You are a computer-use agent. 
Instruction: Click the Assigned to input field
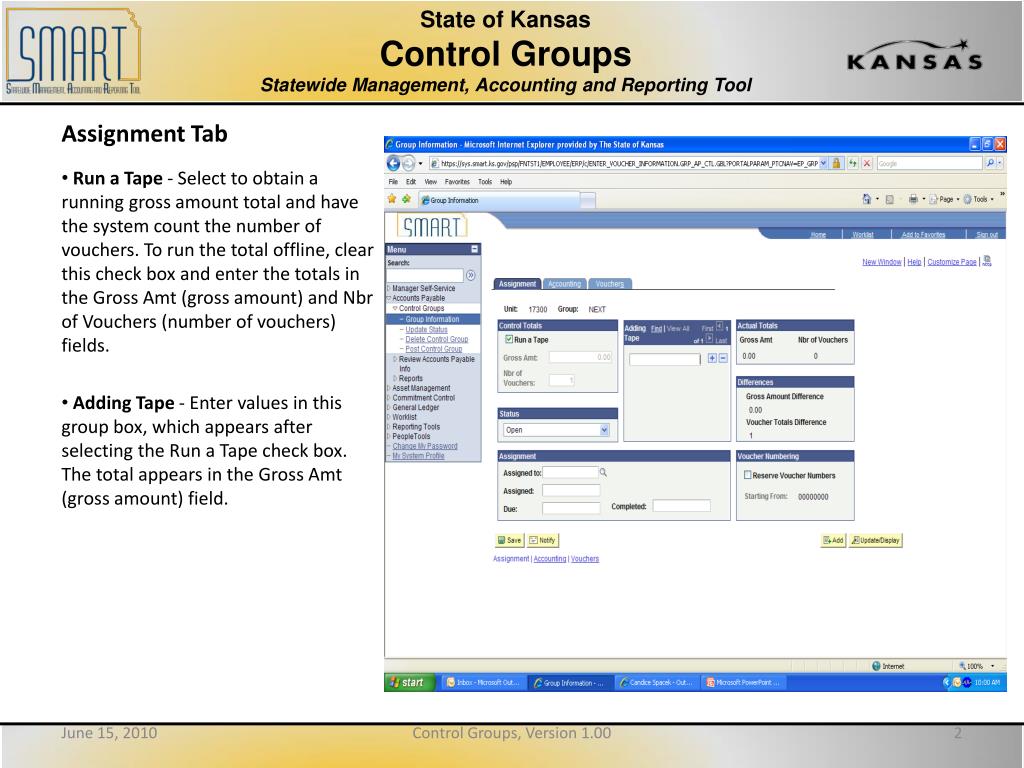pos(570,472)
